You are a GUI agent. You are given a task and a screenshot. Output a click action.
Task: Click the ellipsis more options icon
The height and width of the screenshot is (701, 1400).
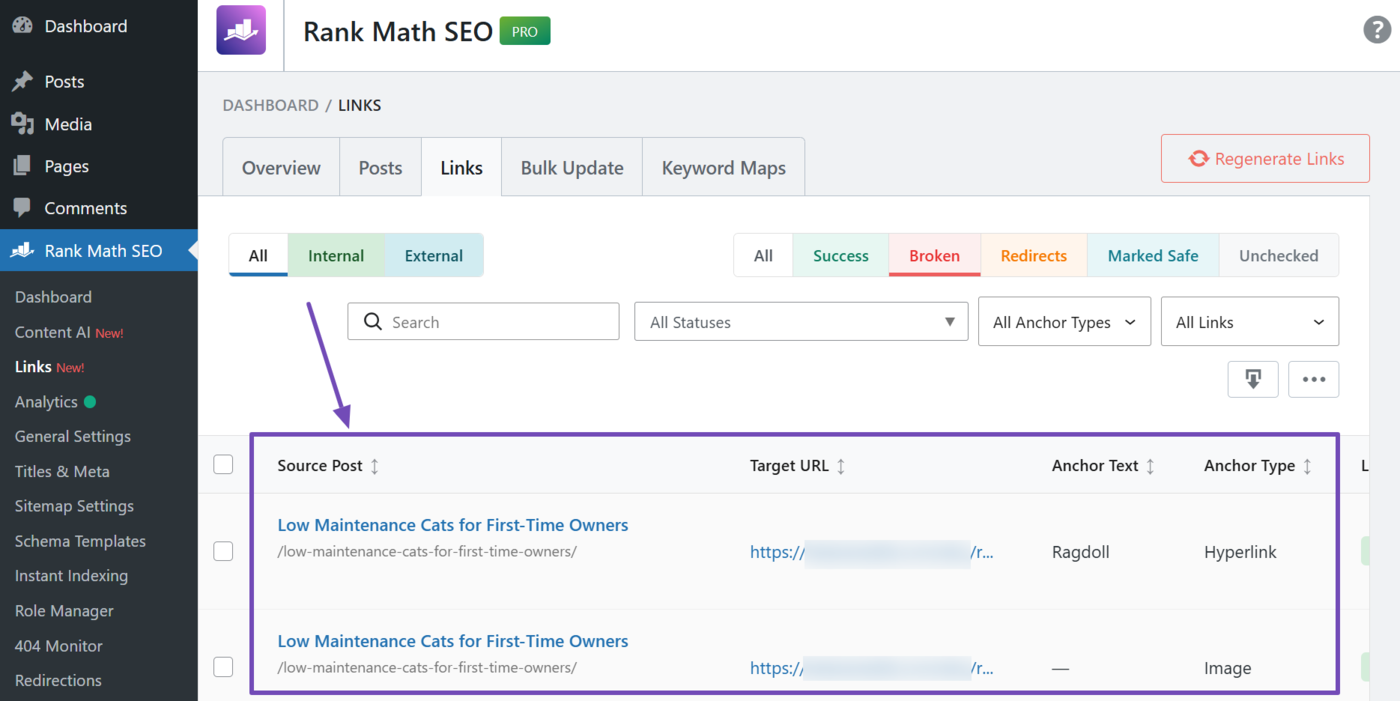(x=1313, y=379)
